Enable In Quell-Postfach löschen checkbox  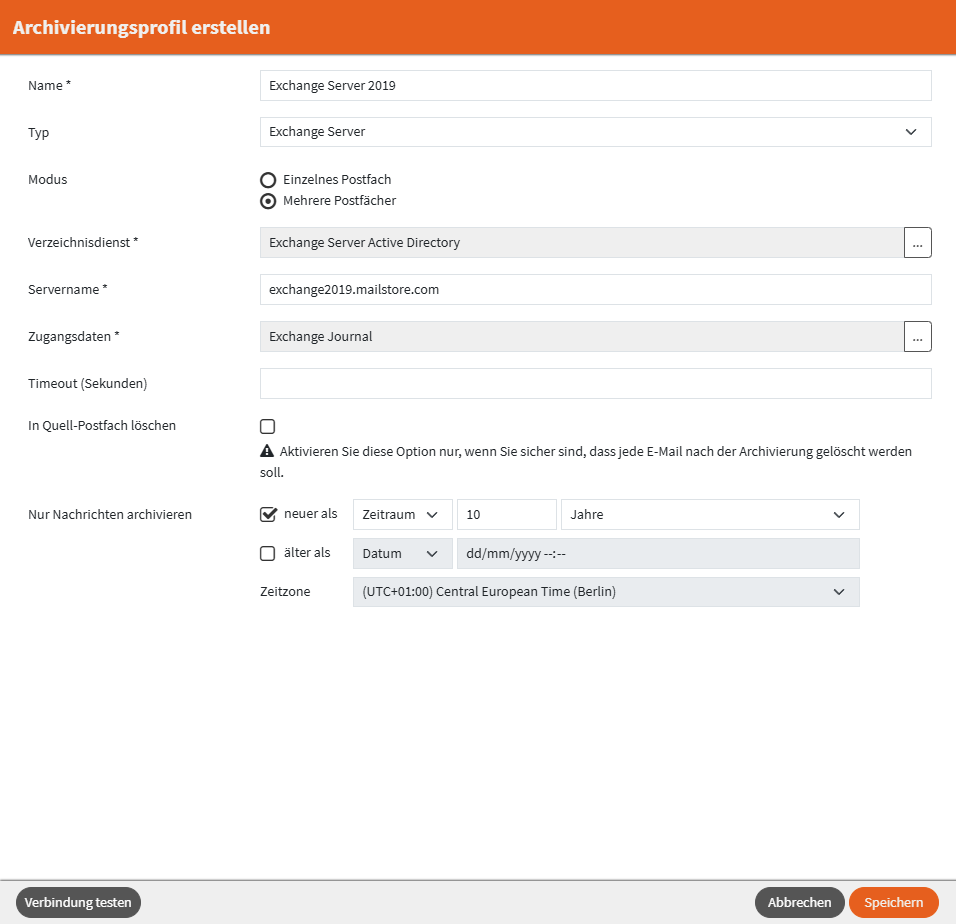click(x=268, y=426)
